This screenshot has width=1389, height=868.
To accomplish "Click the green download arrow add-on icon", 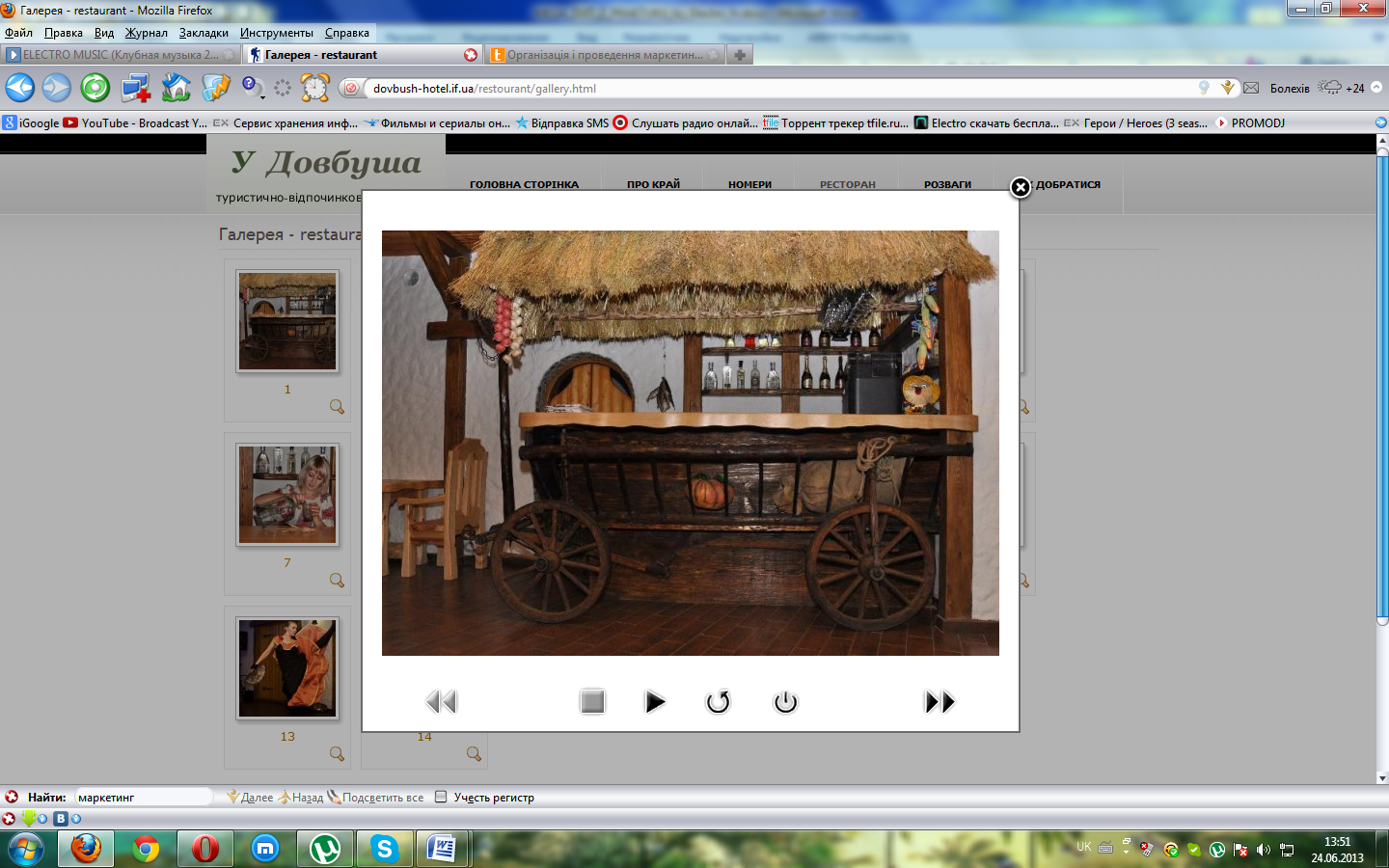I will coord(28,818).
